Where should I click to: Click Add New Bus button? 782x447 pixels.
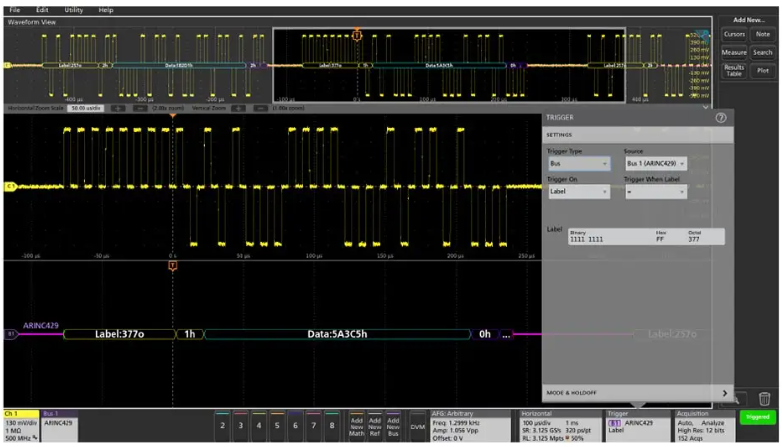(393, 426)
